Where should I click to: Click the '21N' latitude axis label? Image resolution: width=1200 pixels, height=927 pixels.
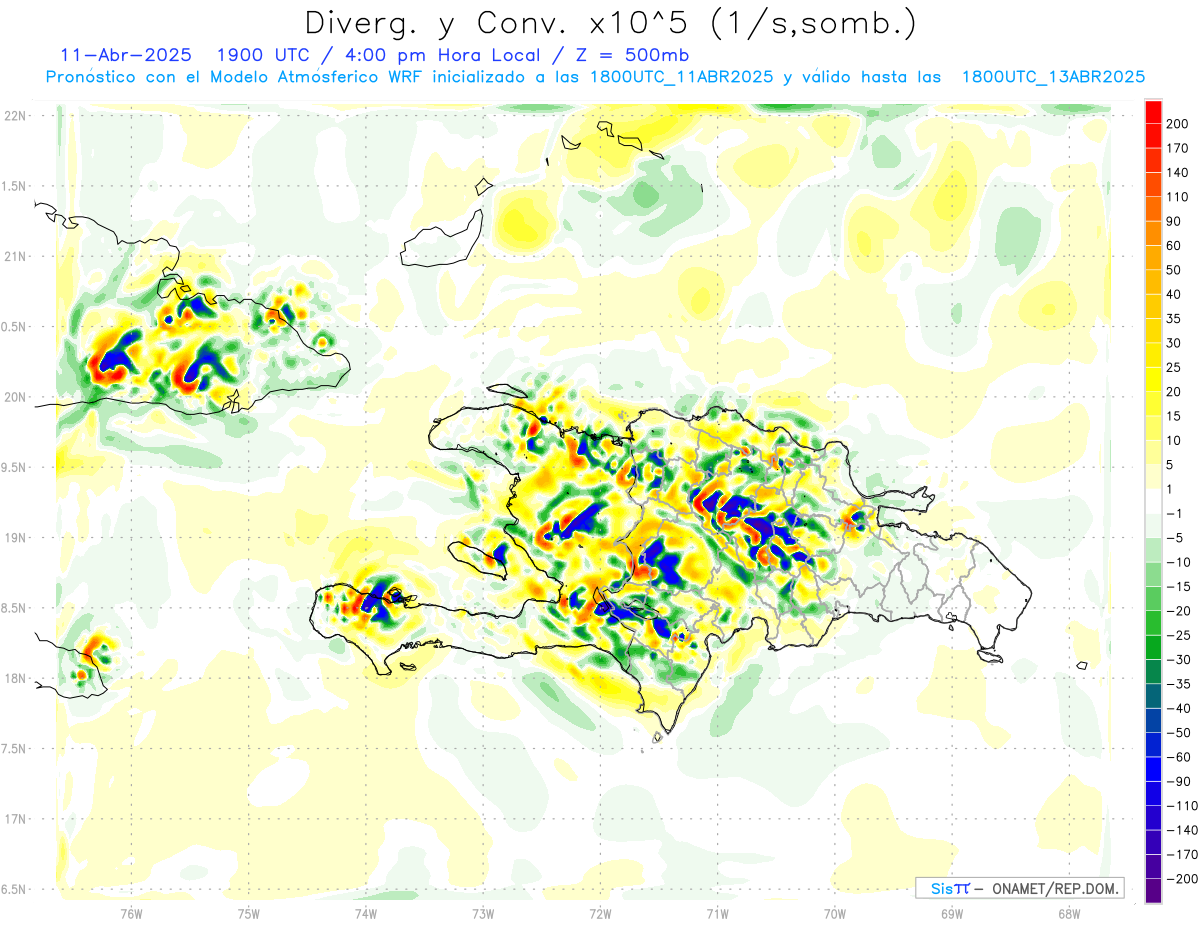pos(14,257)
